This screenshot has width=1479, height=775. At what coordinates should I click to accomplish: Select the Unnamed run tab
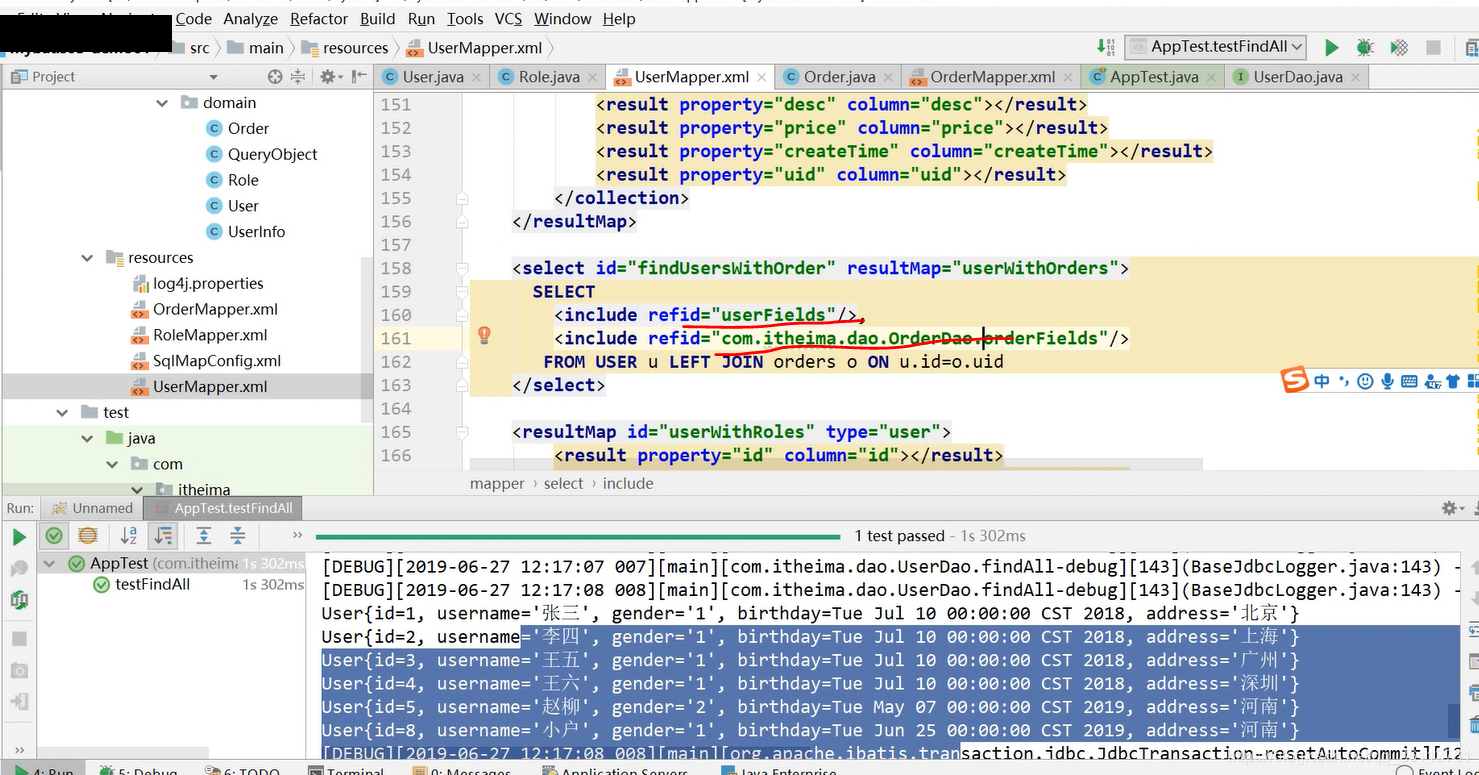point(91,508)
